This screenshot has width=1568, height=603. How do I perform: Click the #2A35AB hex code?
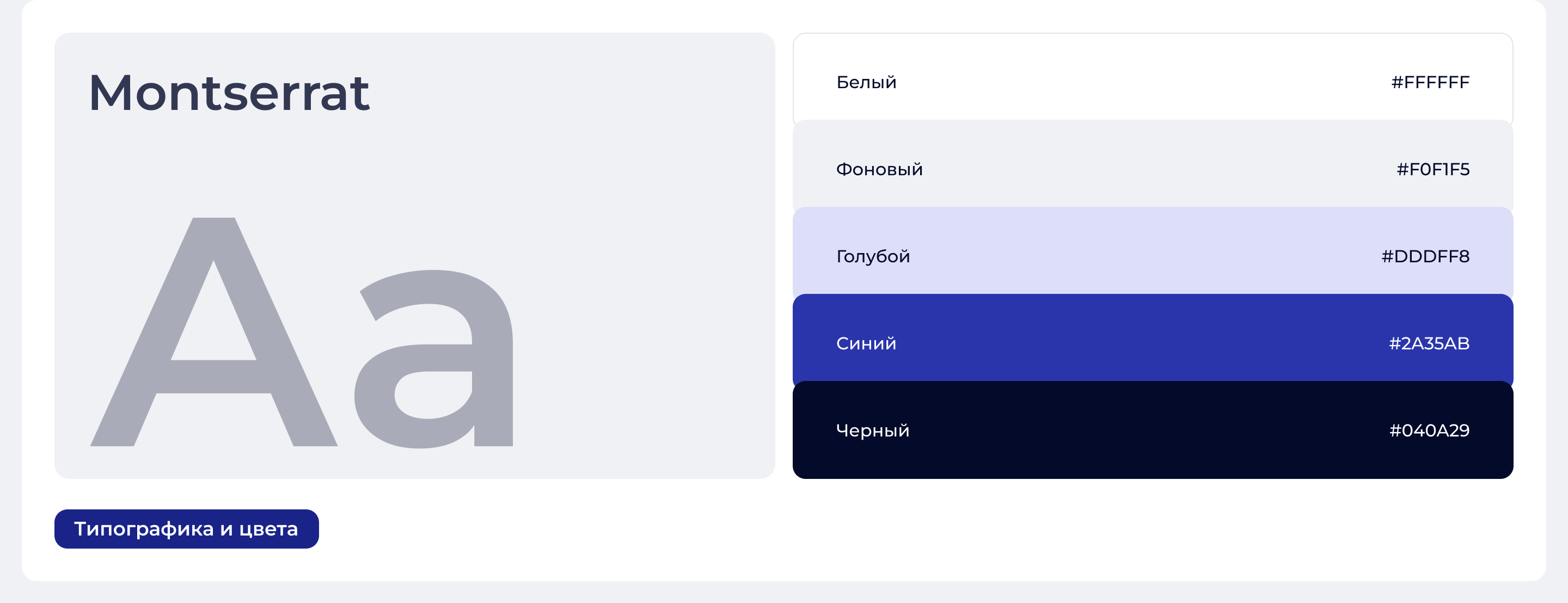[1429, 343]
